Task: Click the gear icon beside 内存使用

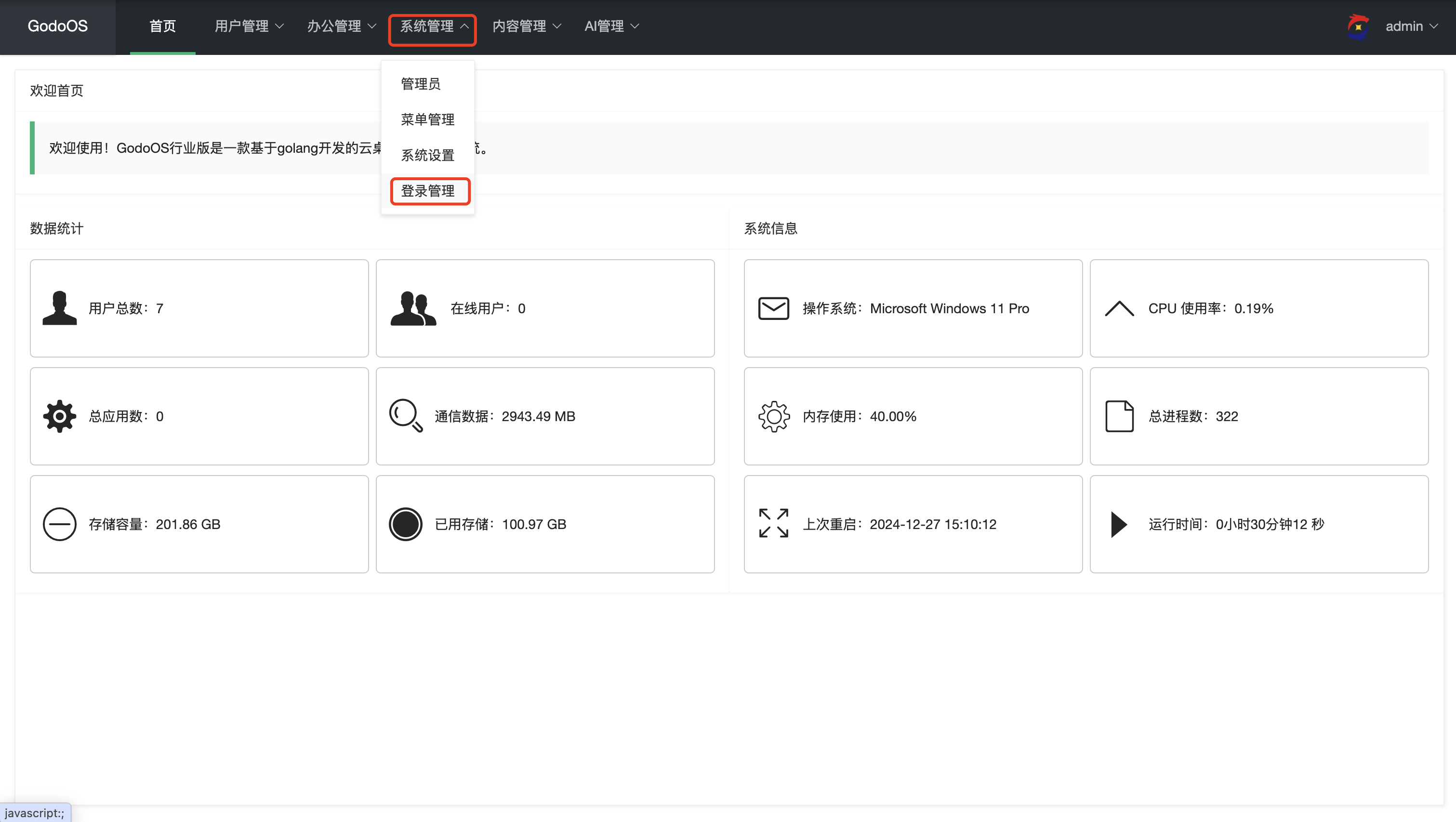Action: (773, 416)
